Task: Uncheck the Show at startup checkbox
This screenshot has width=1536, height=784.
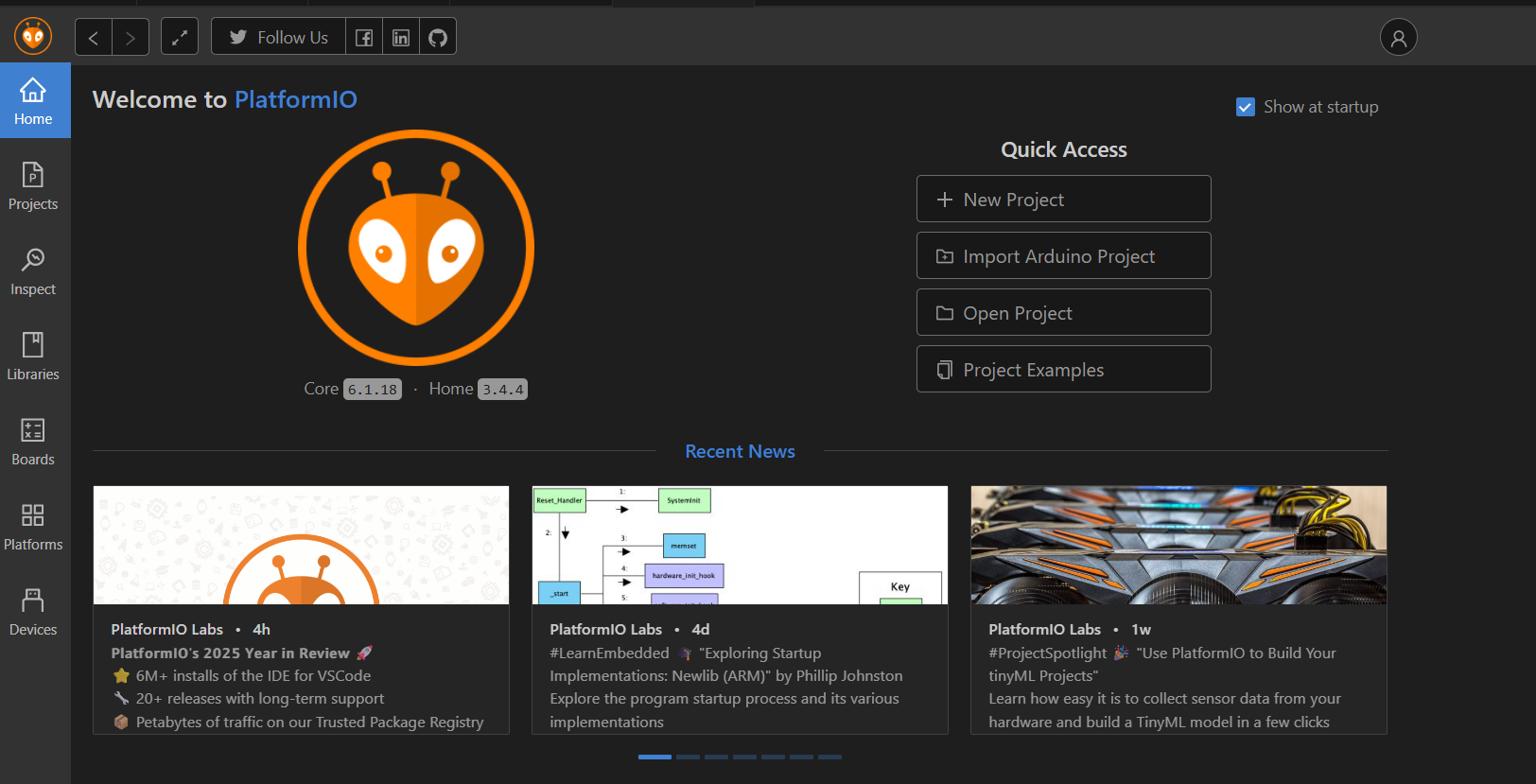Action: [x=1246, y=107]
